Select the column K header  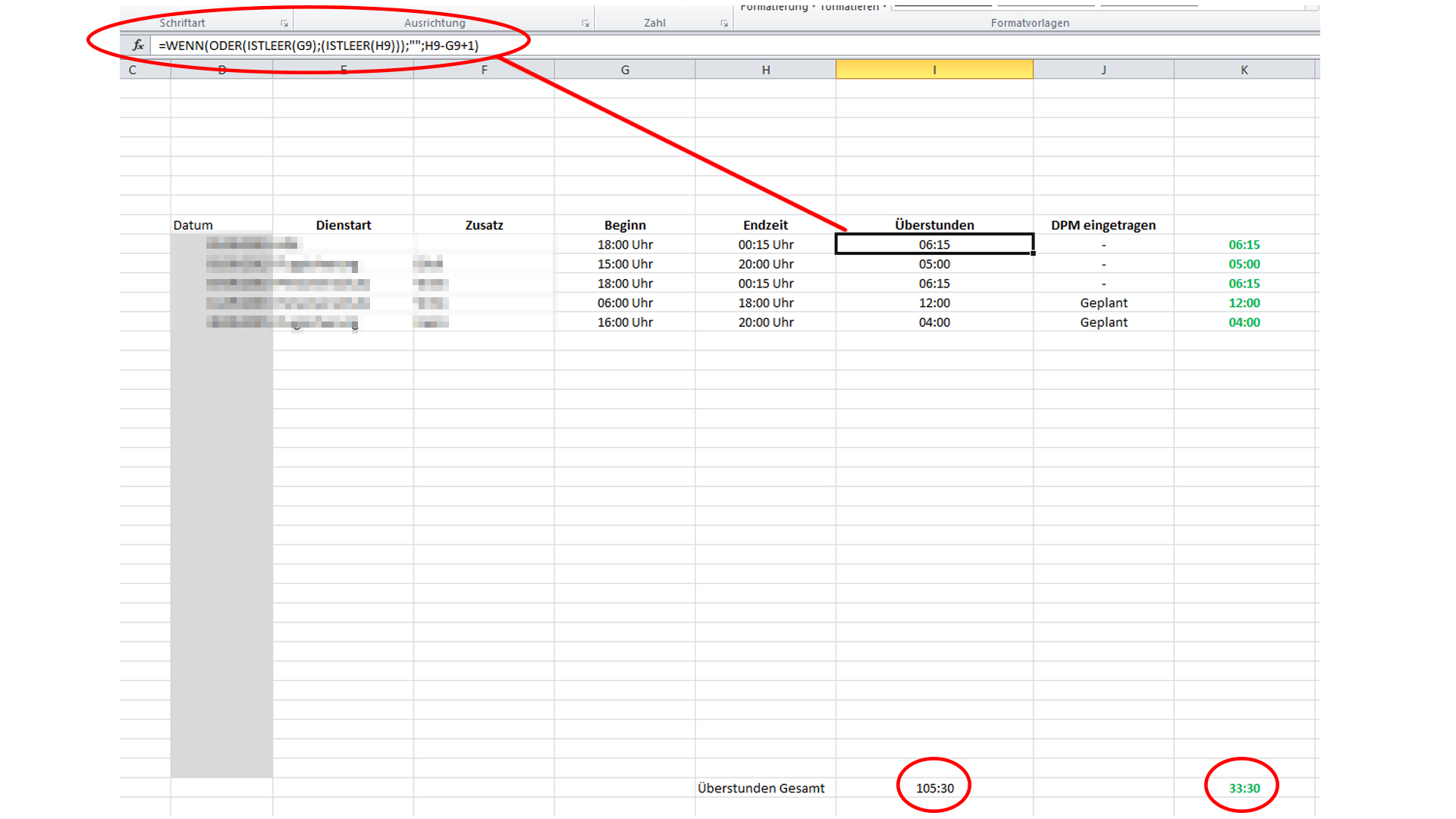pyautogui.click(x=1244, y=69)
